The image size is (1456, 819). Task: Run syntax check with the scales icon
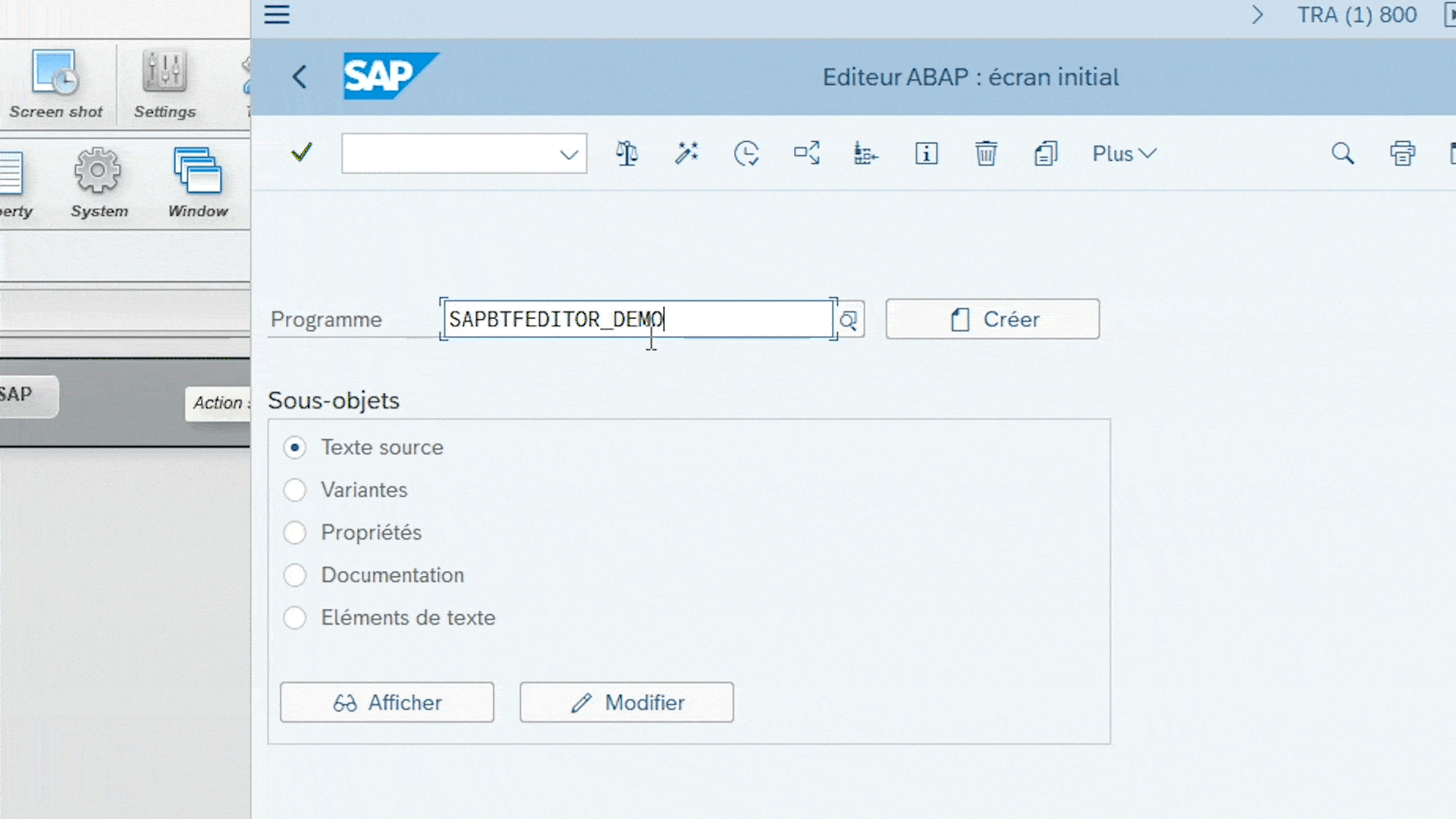(627, 153)
